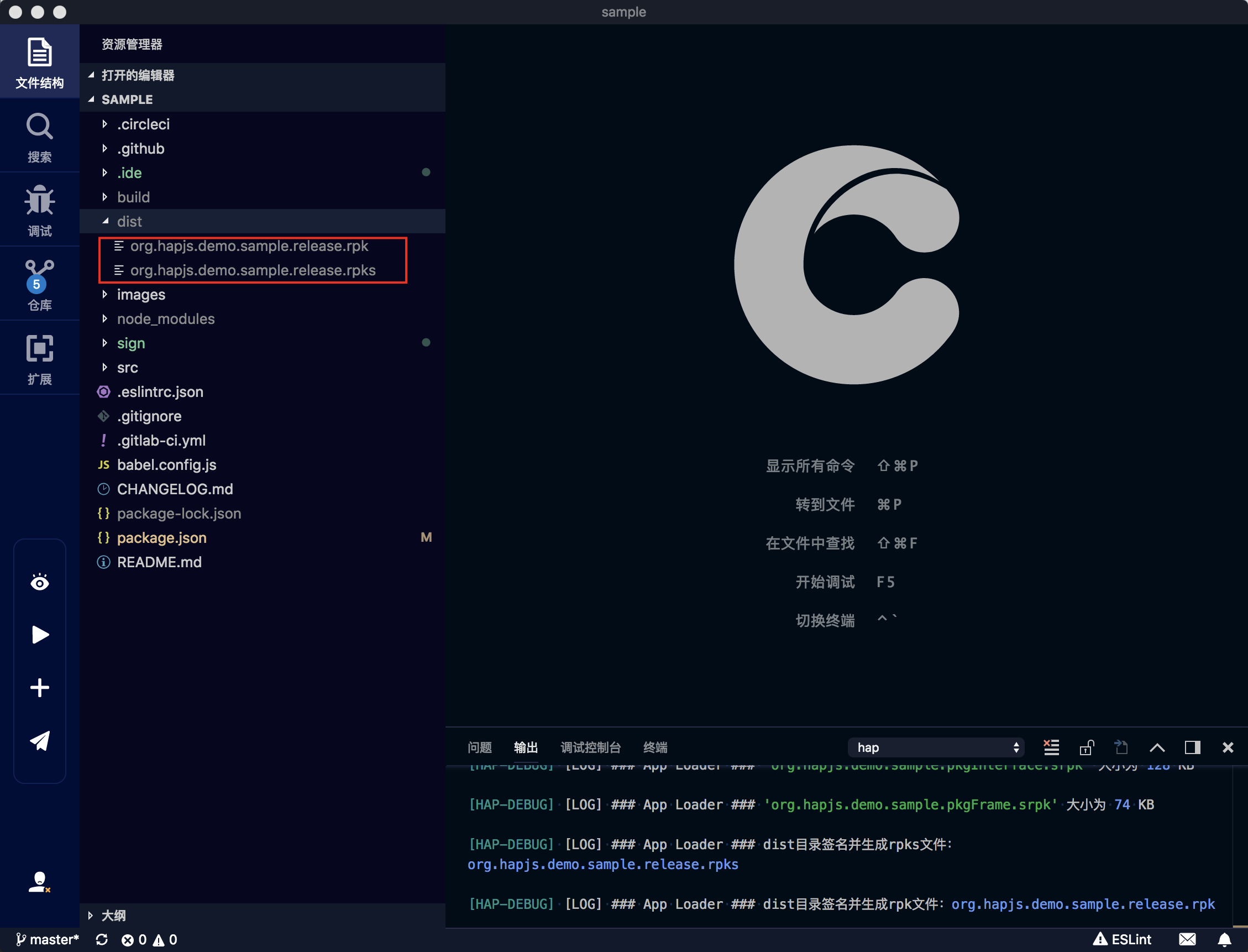Switch to the 输出 tab
This screenshot has height=952, width=1248.
click(525, 747)
